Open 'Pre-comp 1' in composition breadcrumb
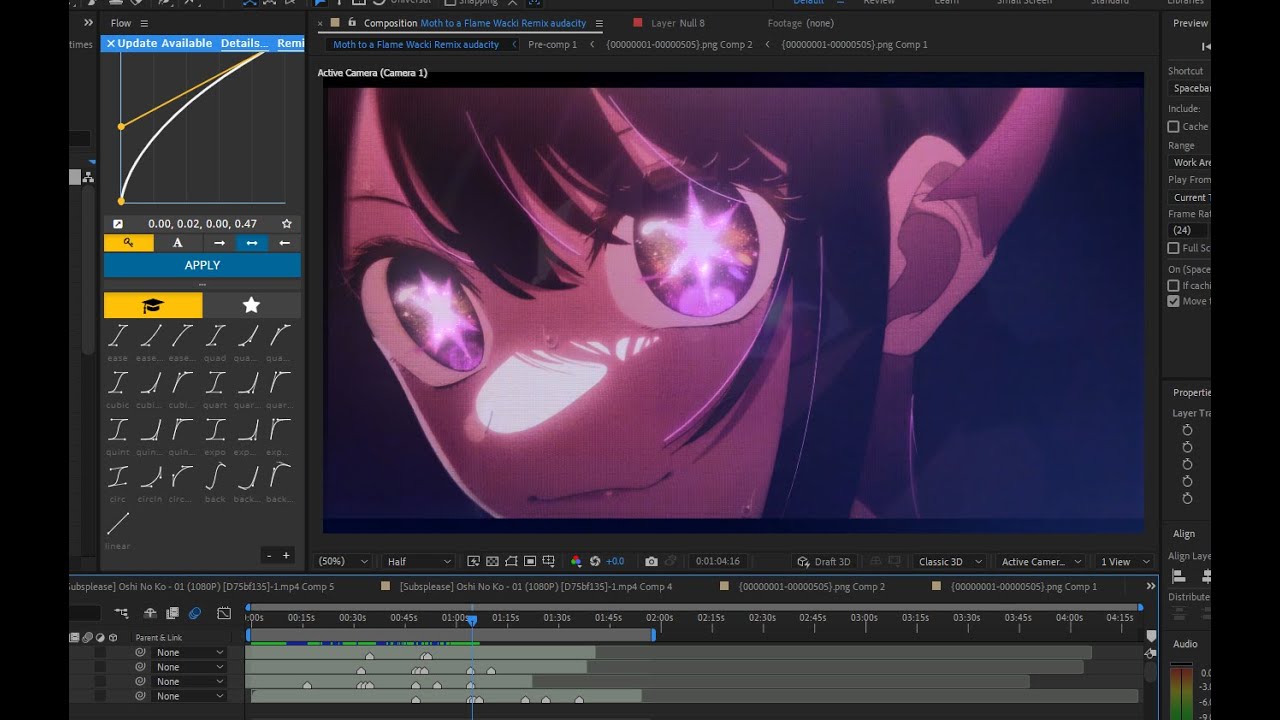 click(552, 44)
